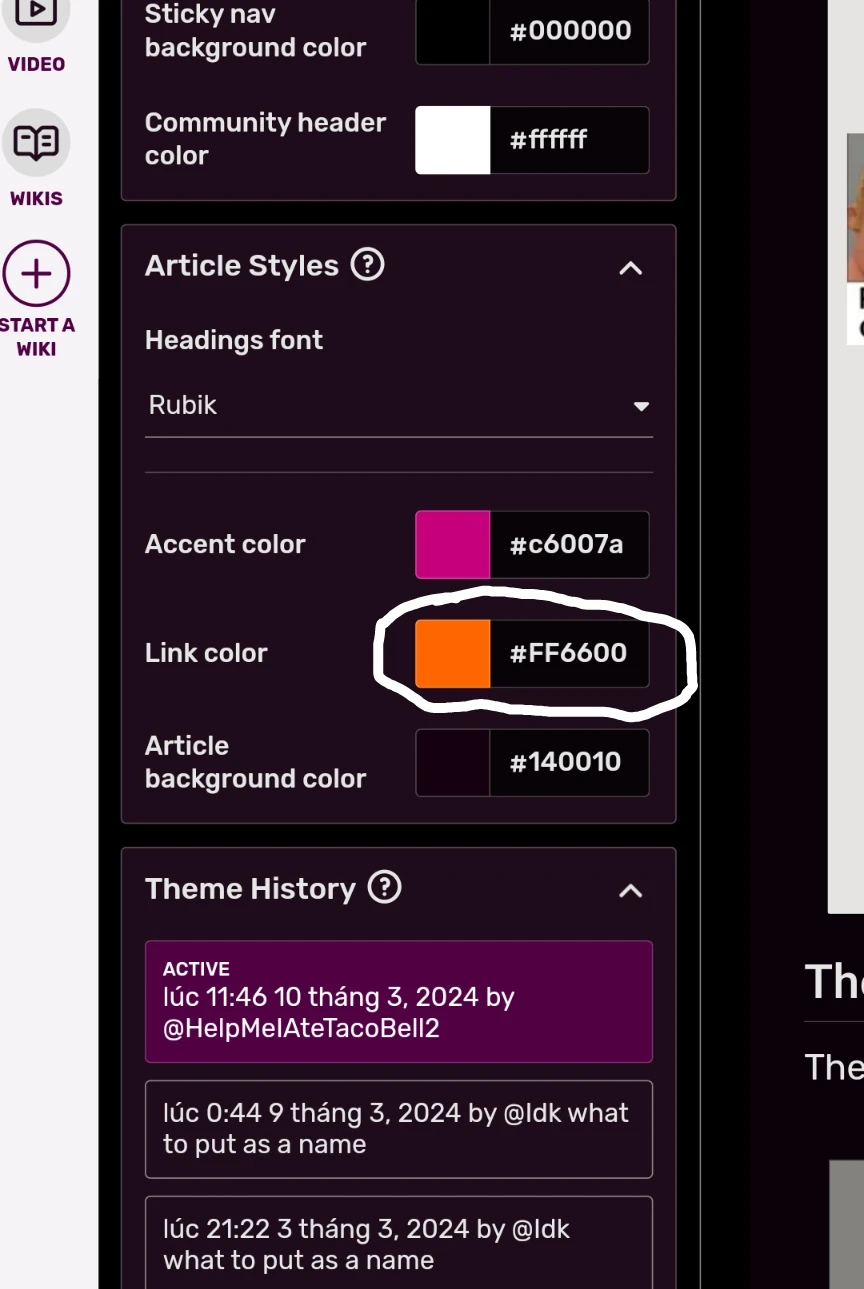864x1289 pixels.
Task: Collapse the Article Styles panel
Action: (x=630, y=268)
